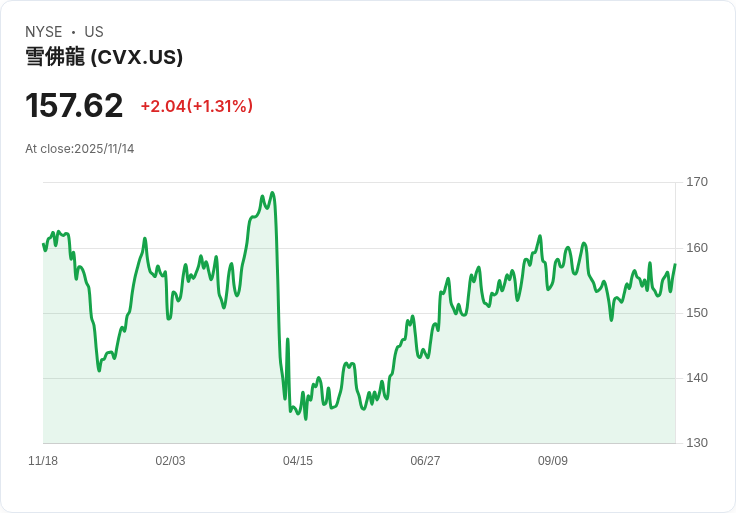
Task: Click the At close:2025/11/14 timestamp
Action: (80, 149)
